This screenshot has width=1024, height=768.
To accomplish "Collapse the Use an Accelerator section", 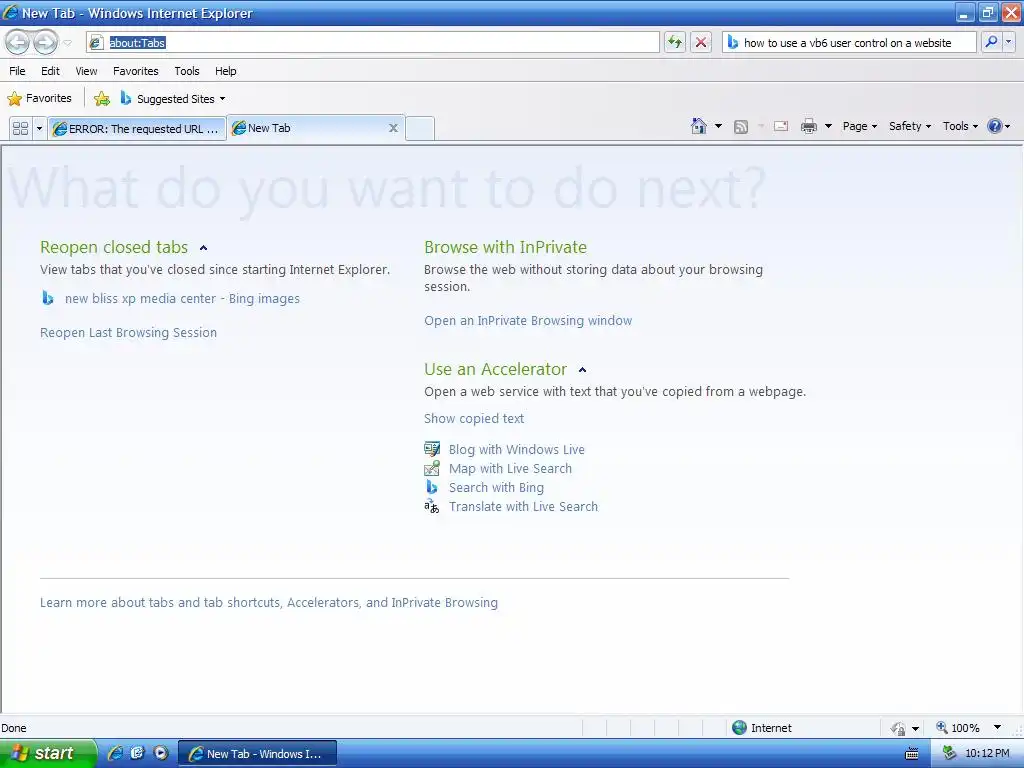I will pos(583,370).
